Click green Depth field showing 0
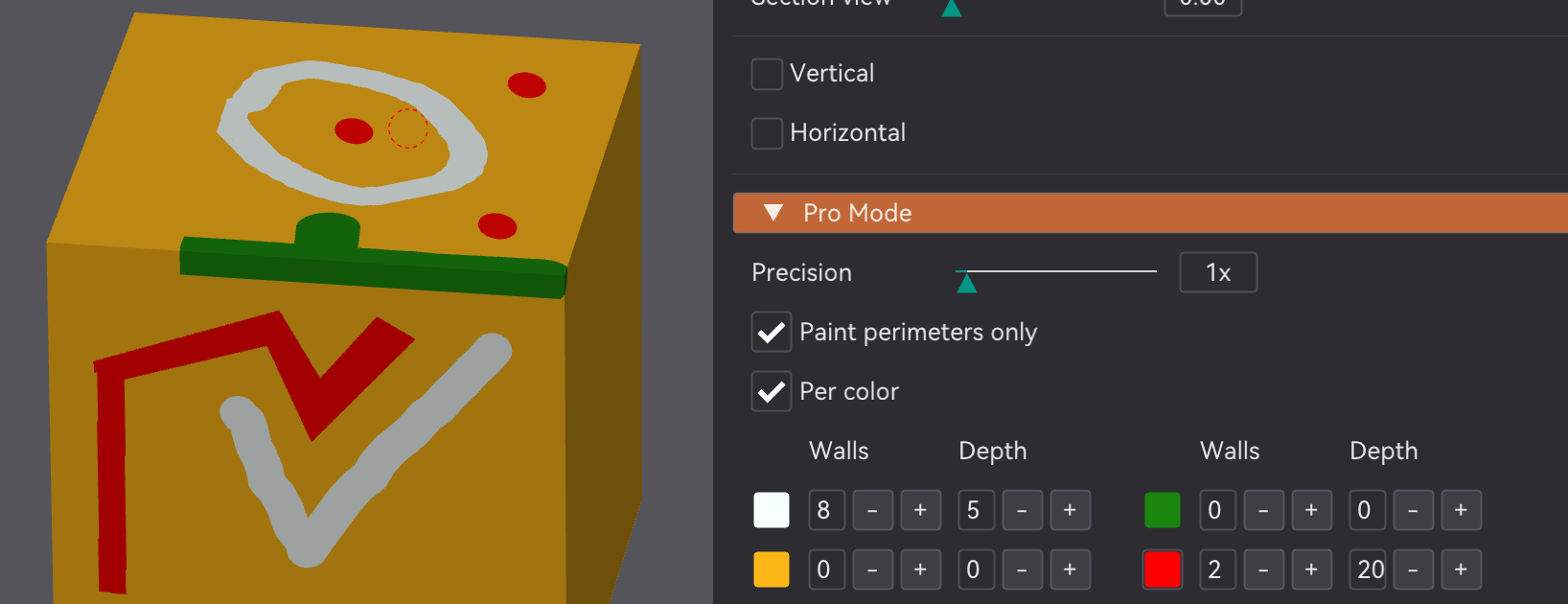Viewport: 1568px width, 604px height. tap(1367, 510)
